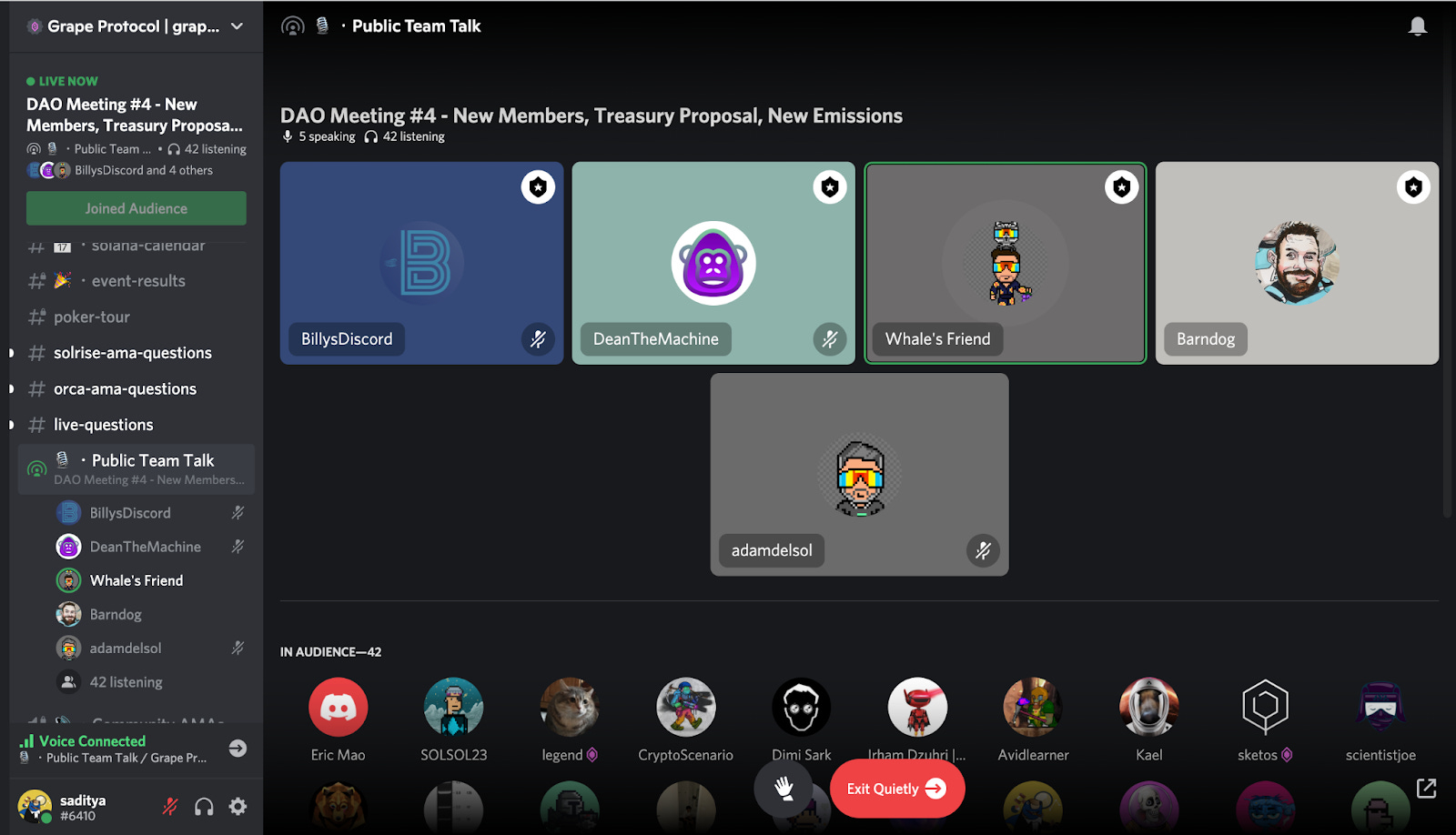
Task: Click the moderator badge on Barndog tile
Action: (x=1414, y=187)
